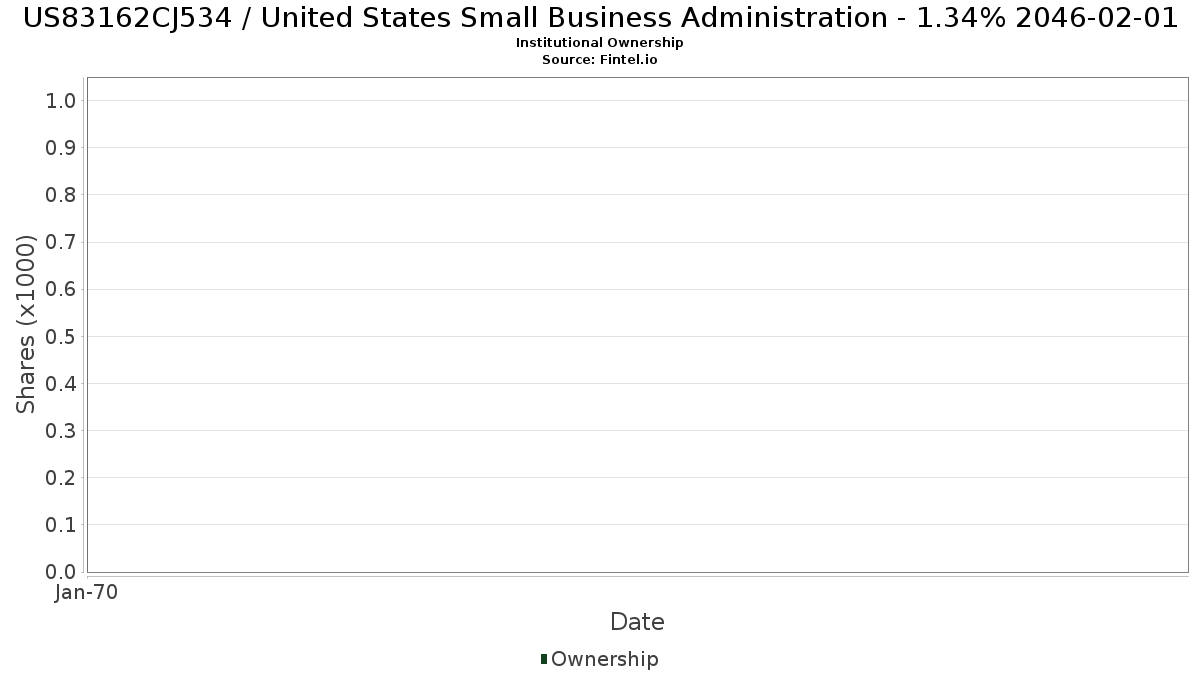
Task: Click the empty chart plot area
Action: coord(637,324)
